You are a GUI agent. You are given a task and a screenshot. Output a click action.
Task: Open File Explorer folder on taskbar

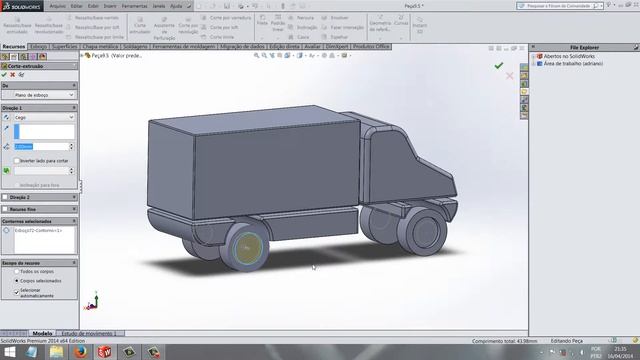pos(56,352)
